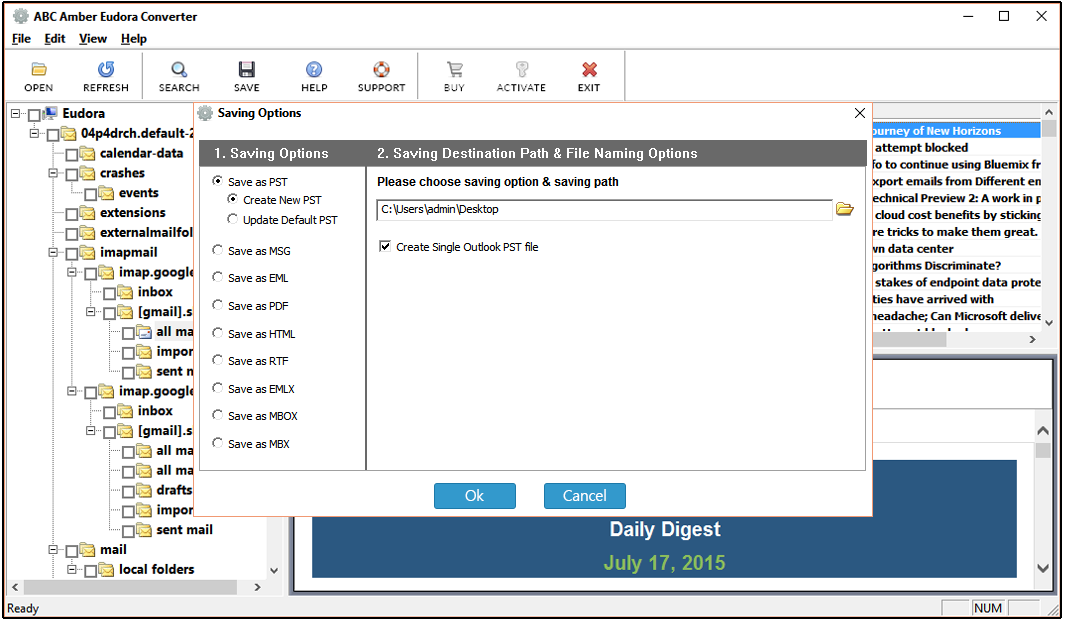1066x620 pixels.
Task: Click the local folders icon
Action: [107, 570]
